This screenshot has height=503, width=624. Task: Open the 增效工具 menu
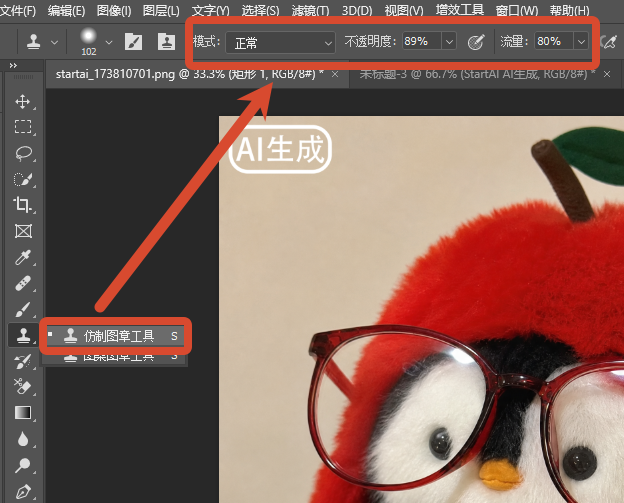(x=460, y=10)
